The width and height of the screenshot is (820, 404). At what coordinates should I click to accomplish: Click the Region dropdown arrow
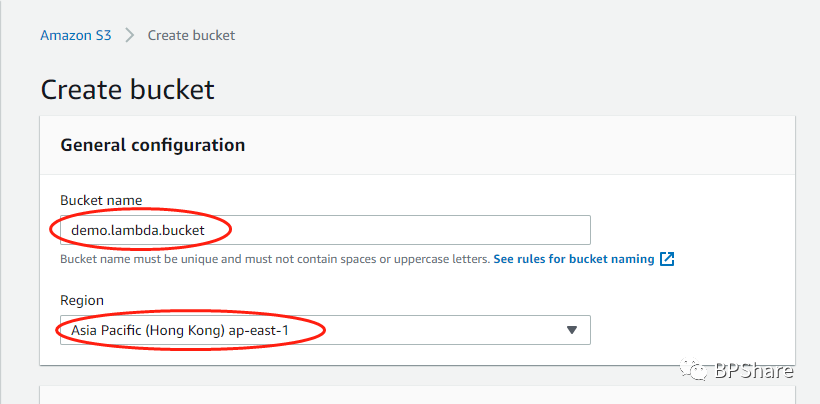pyautogui.click(x=572, y=330)
